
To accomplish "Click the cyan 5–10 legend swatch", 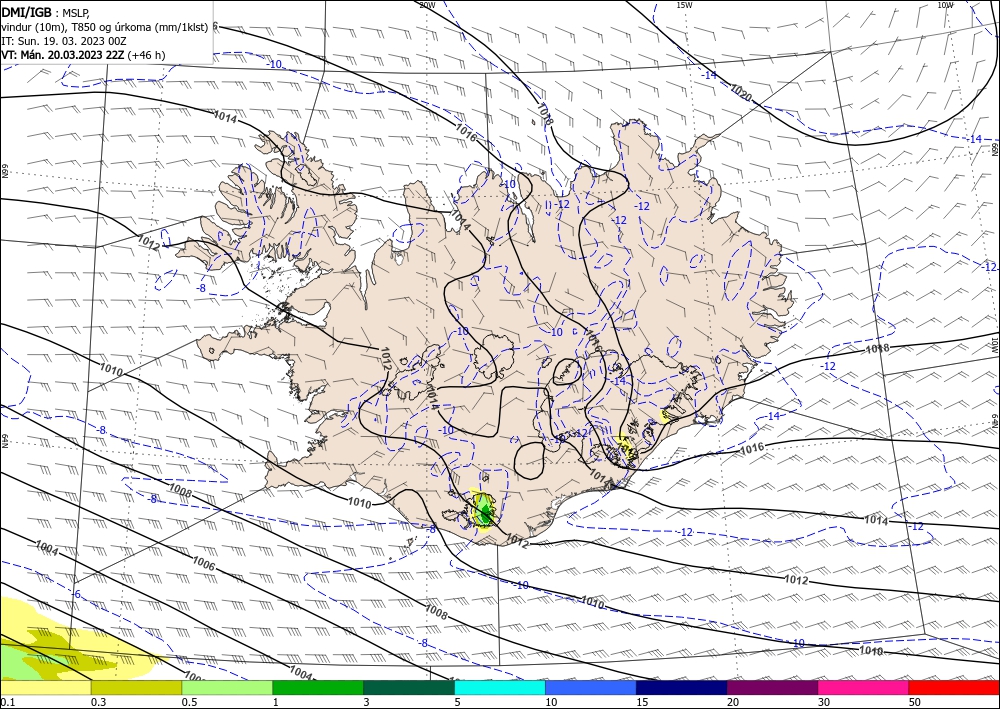I will [x=499, y=687].
